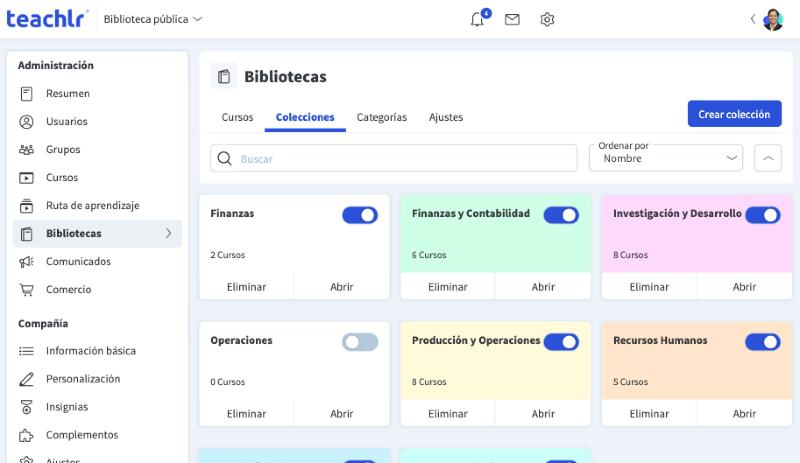Click the Grupos people icon

point(26,150)
